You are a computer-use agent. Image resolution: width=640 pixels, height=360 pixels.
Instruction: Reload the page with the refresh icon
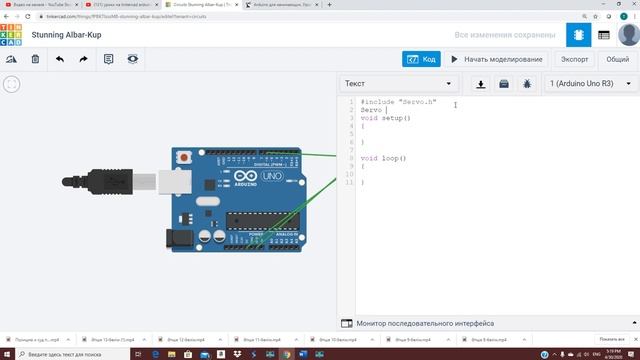point(28,16)
